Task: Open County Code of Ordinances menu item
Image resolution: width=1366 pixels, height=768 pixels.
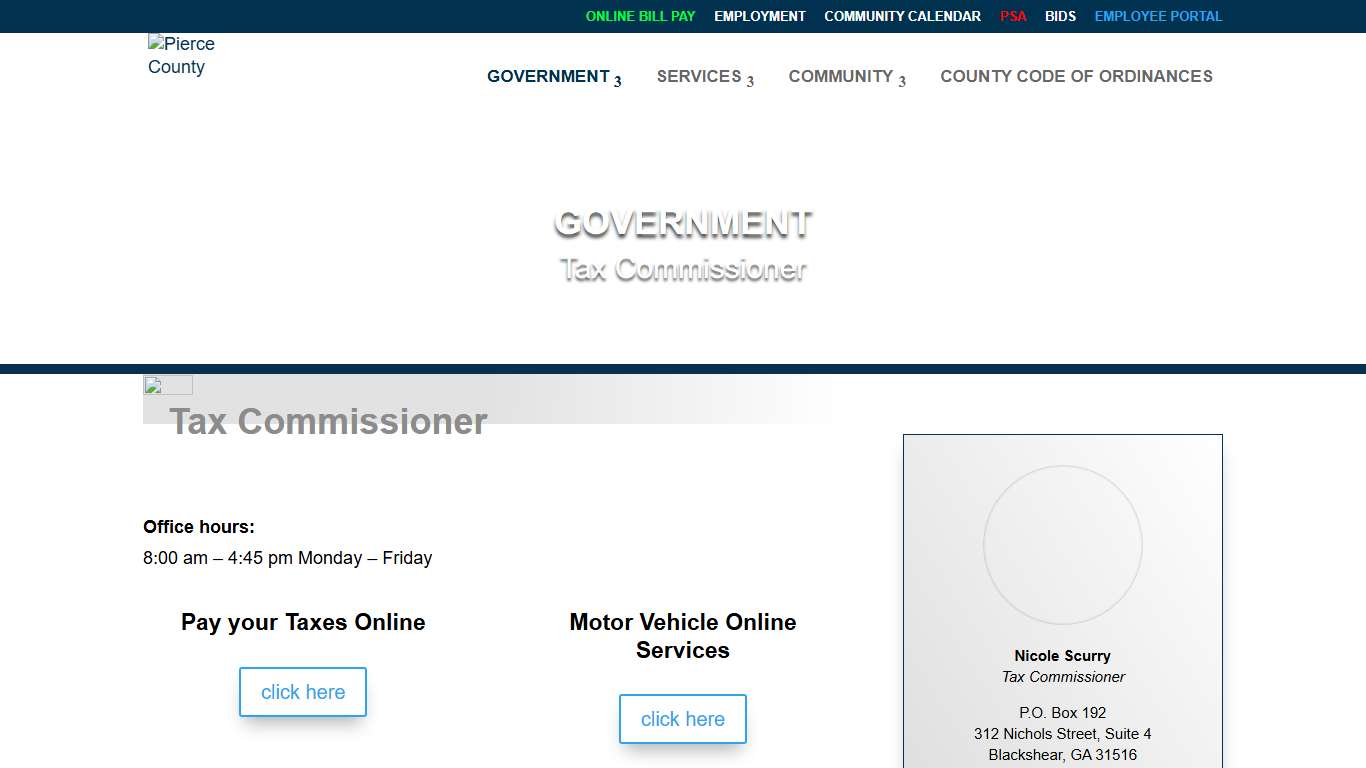Action: [1076, 77]
